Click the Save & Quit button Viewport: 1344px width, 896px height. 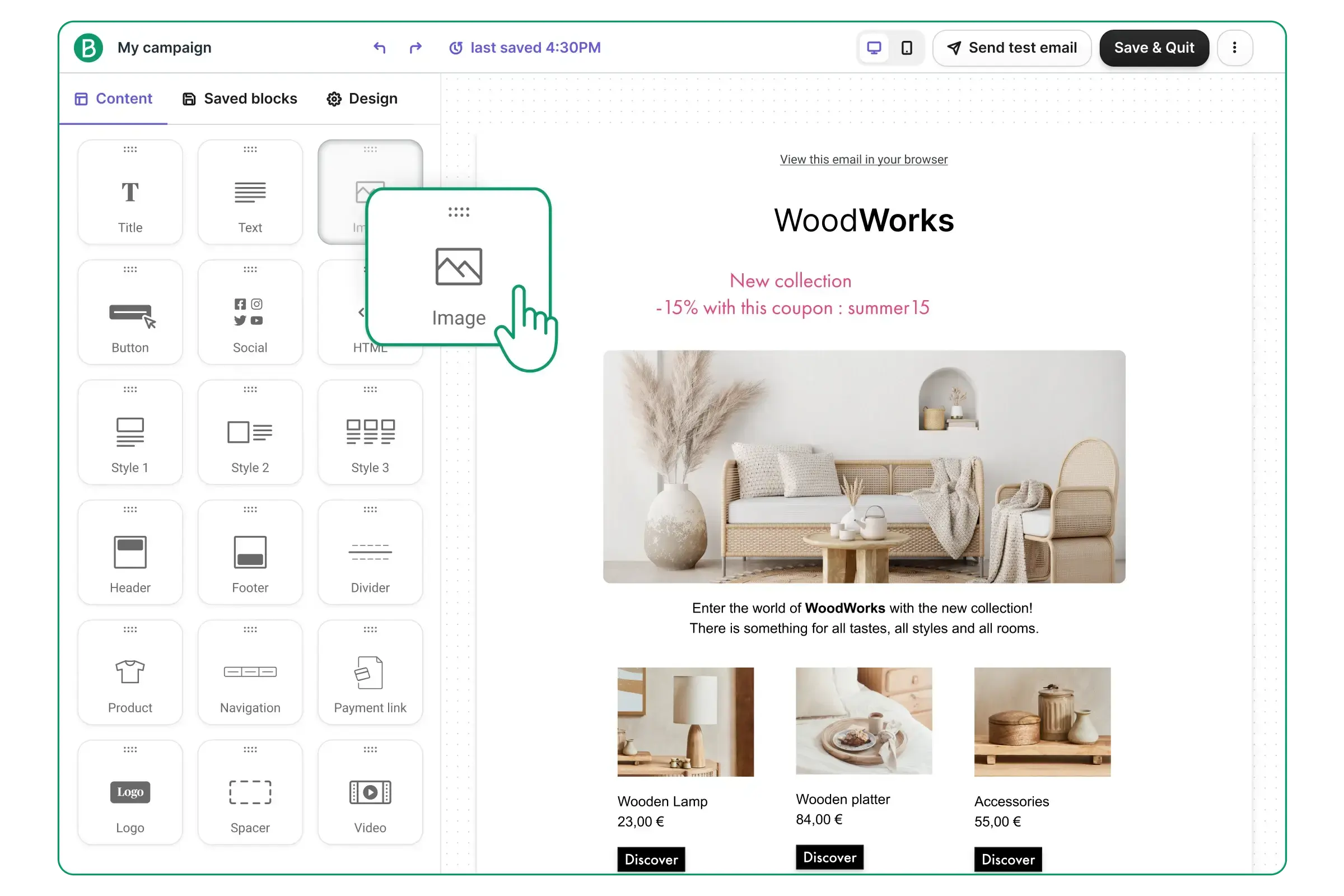click(1154, 48)
